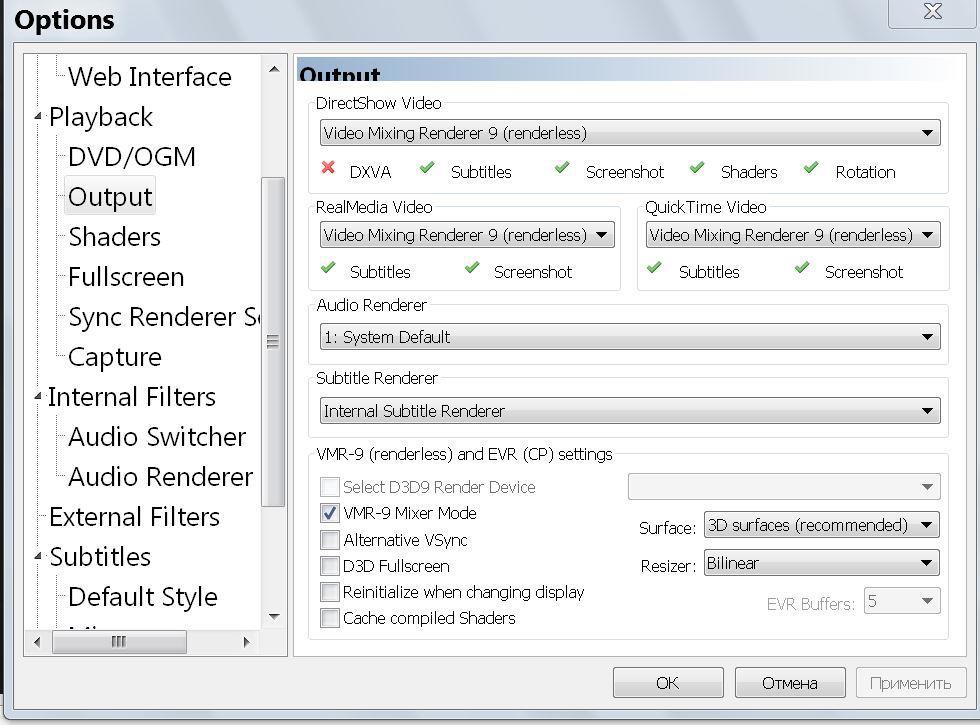Tick Cache compiled Shaders checkbox
The width and height of the screenshot is (980, 725).
click(x=330, y=618)
